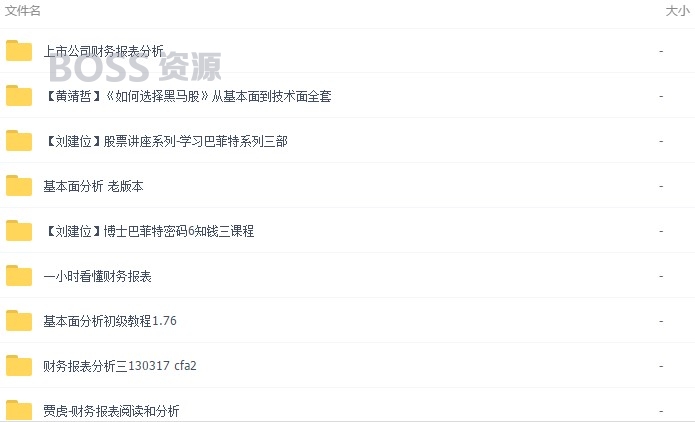Click folder icon next to 财务报表分析三130317 cfa2
Viewport: 695px width, 422px height.
tap(19, 366)
